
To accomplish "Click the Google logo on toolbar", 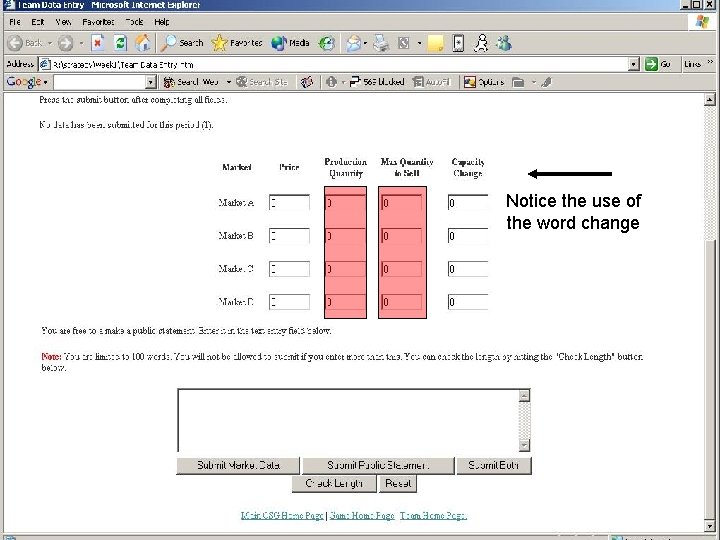I will (24, 82).
